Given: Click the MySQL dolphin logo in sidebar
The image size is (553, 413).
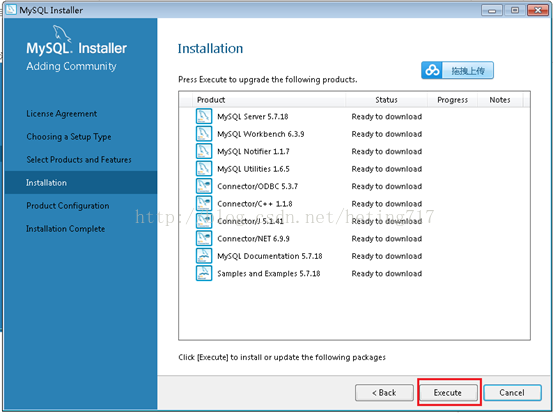Looking at the screenshot, I should tap(62, 33).
